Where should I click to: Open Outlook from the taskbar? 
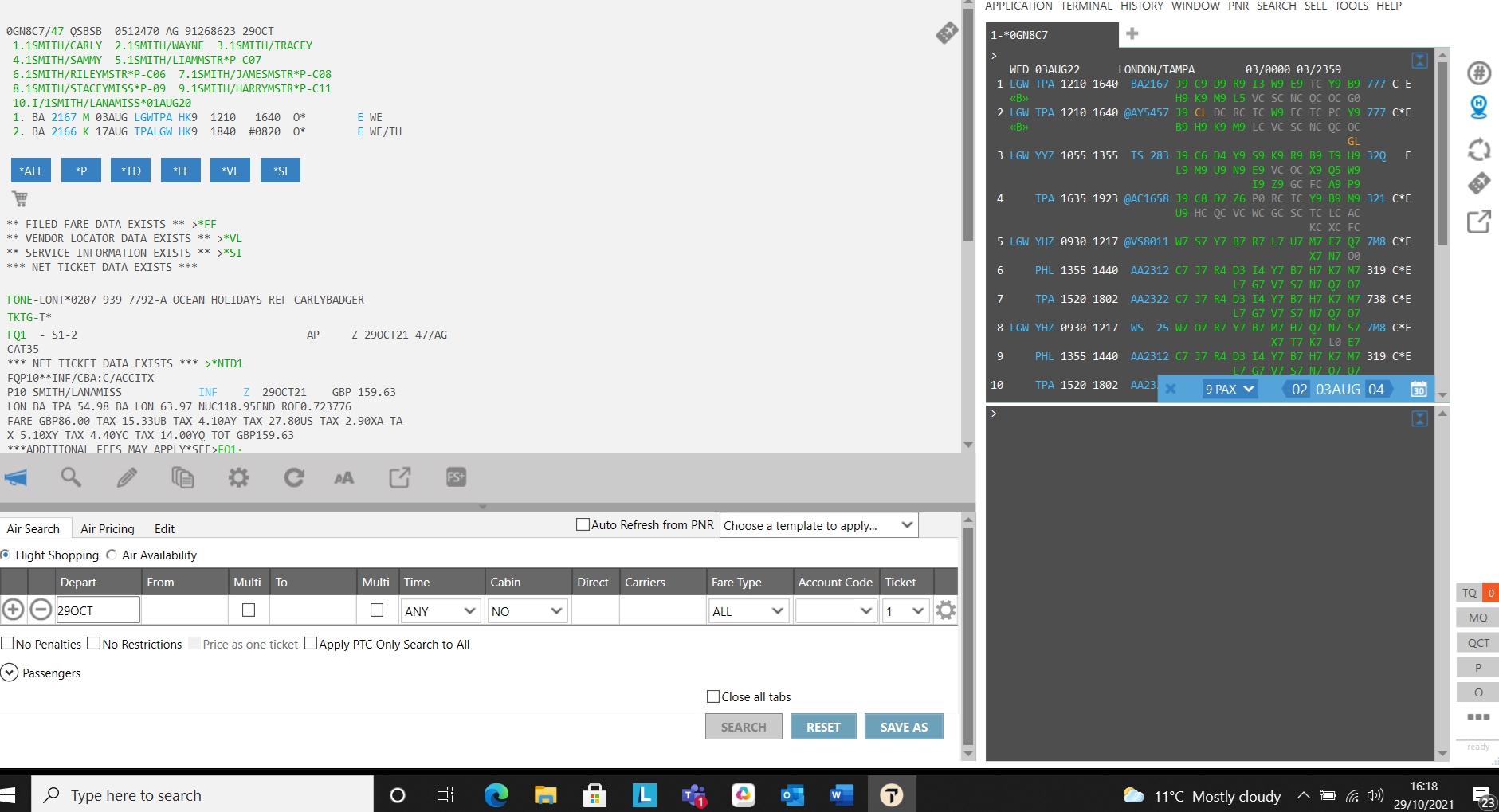click(792, 794)
